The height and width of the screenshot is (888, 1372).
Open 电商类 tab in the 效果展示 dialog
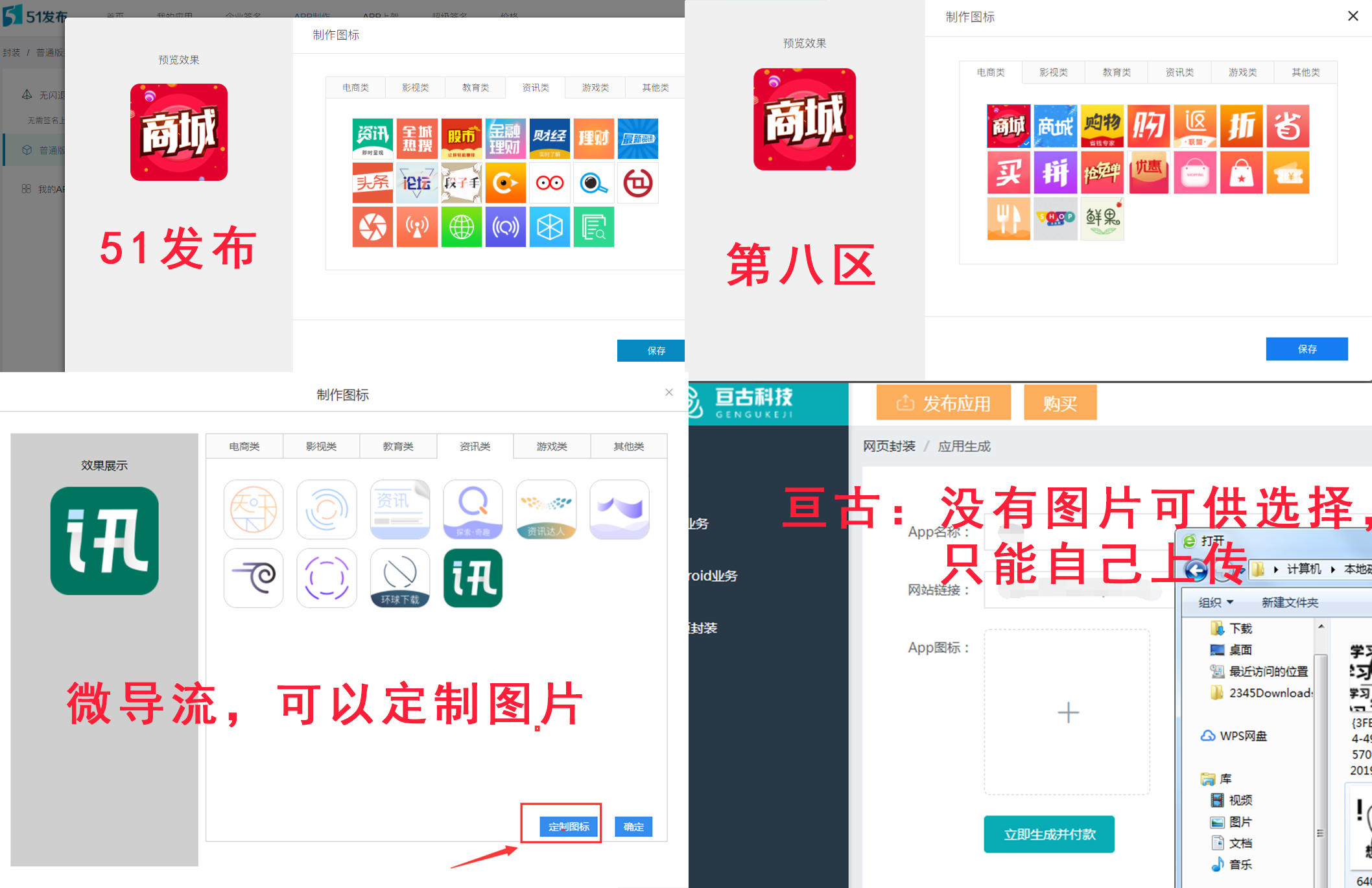click(x=244, y=447)
